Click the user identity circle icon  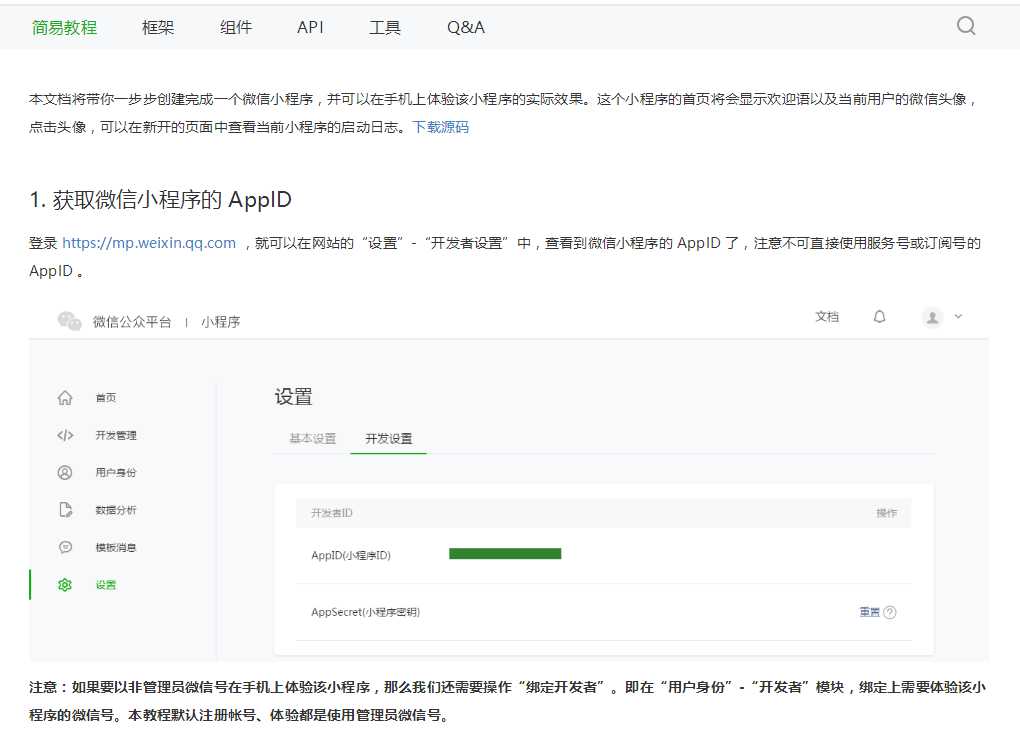(65, 472)
